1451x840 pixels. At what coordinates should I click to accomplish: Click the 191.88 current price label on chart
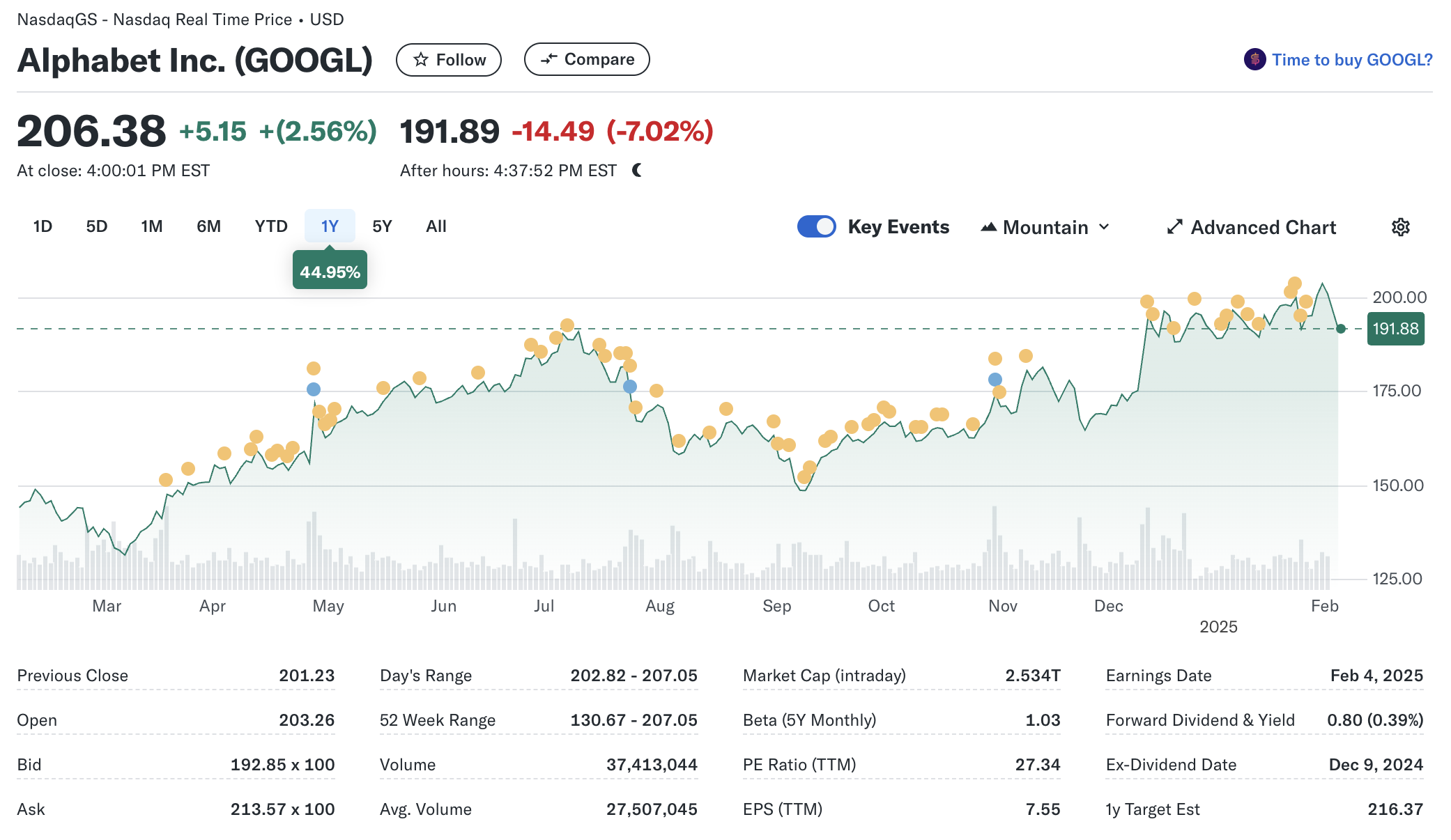(1395, 329)
